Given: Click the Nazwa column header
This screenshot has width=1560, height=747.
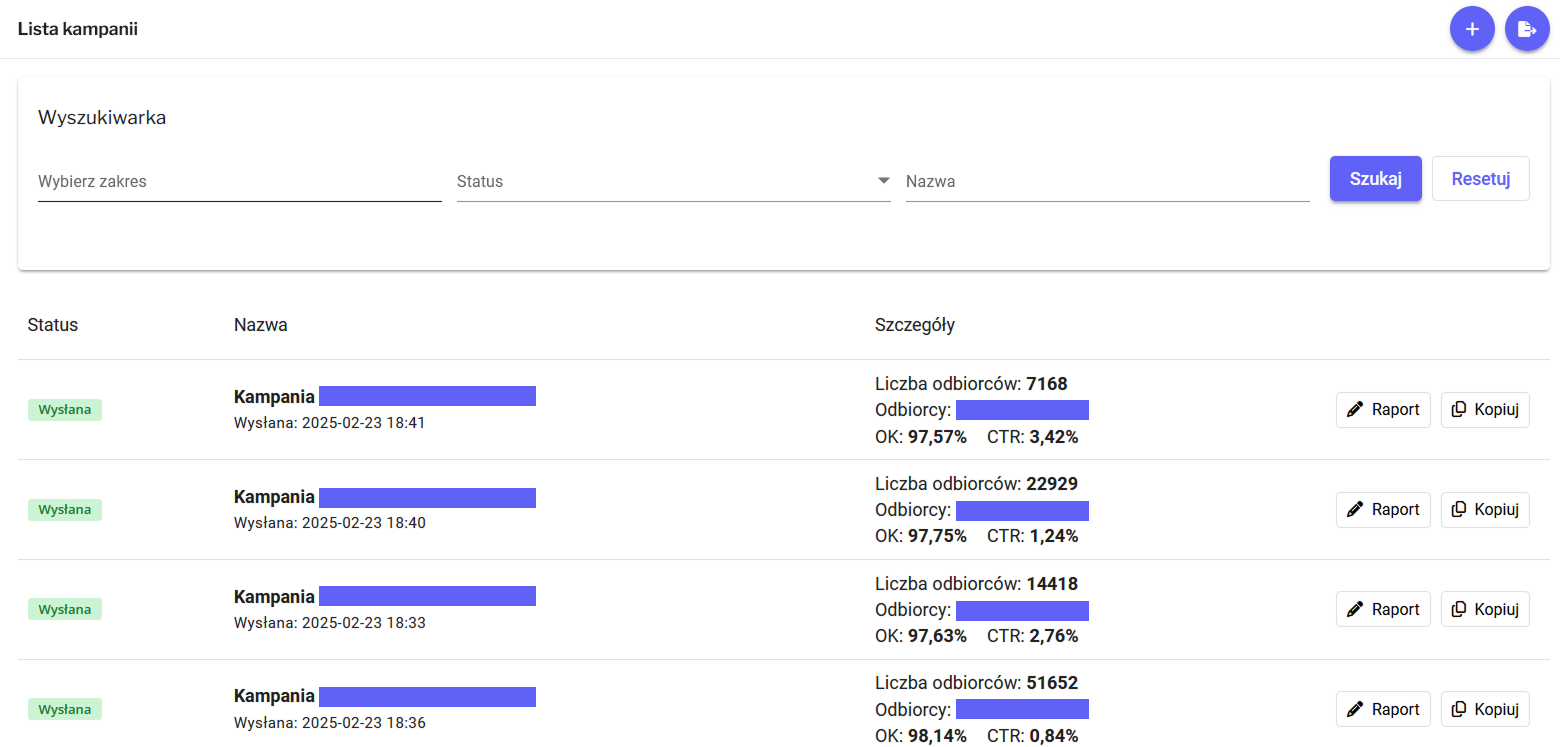Looking at the screenshot, I should coord(261,325).
